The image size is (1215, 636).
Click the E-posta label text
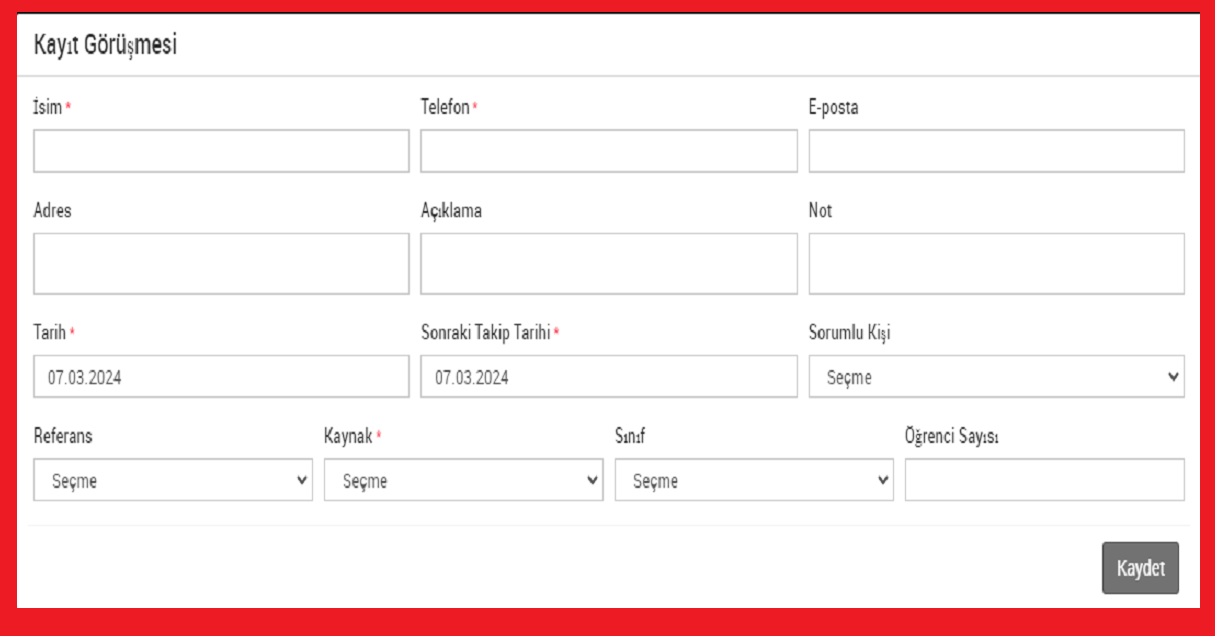point(833,108)
